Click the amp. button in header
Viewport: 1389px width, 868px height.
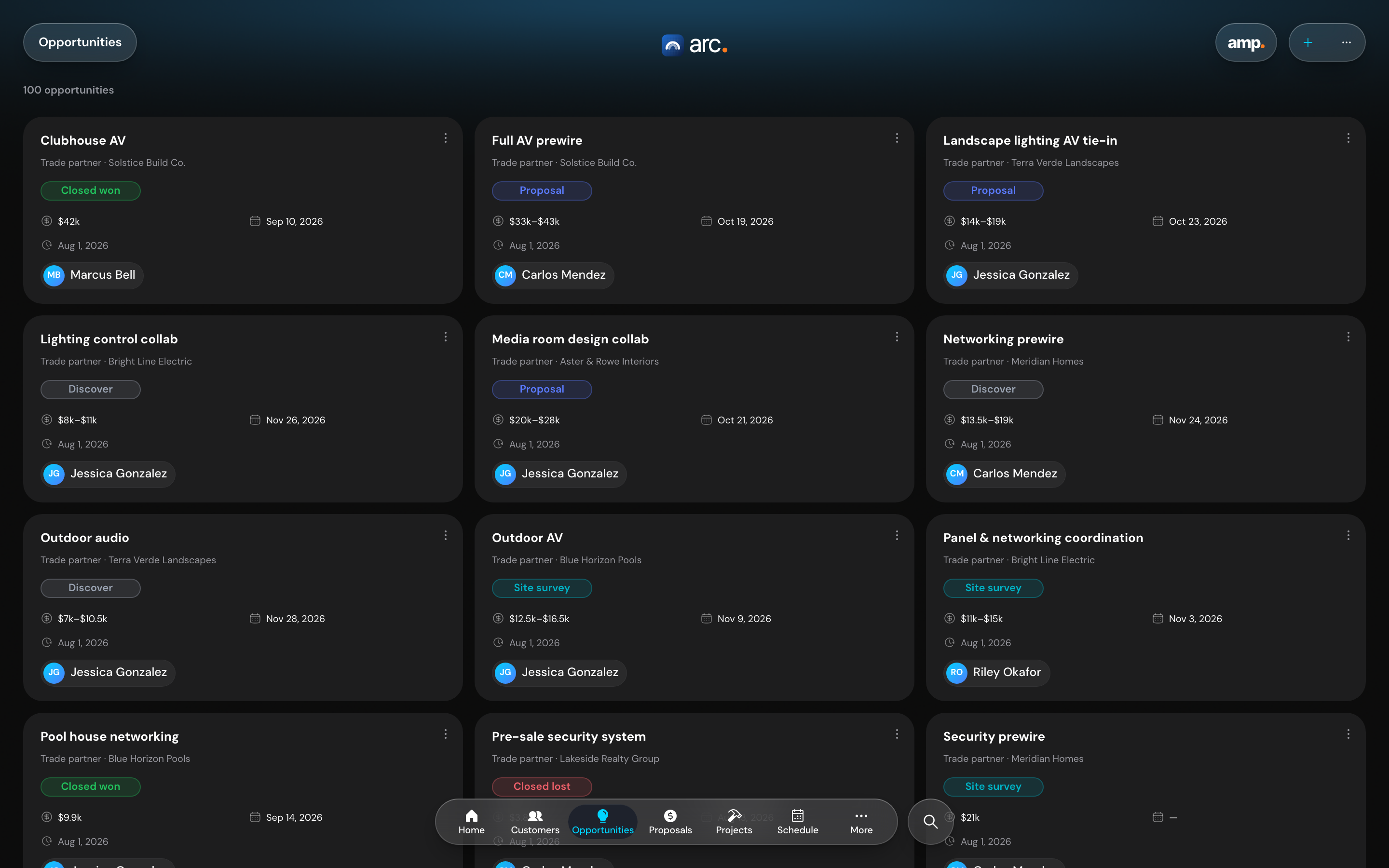[x=1245, y=42]
